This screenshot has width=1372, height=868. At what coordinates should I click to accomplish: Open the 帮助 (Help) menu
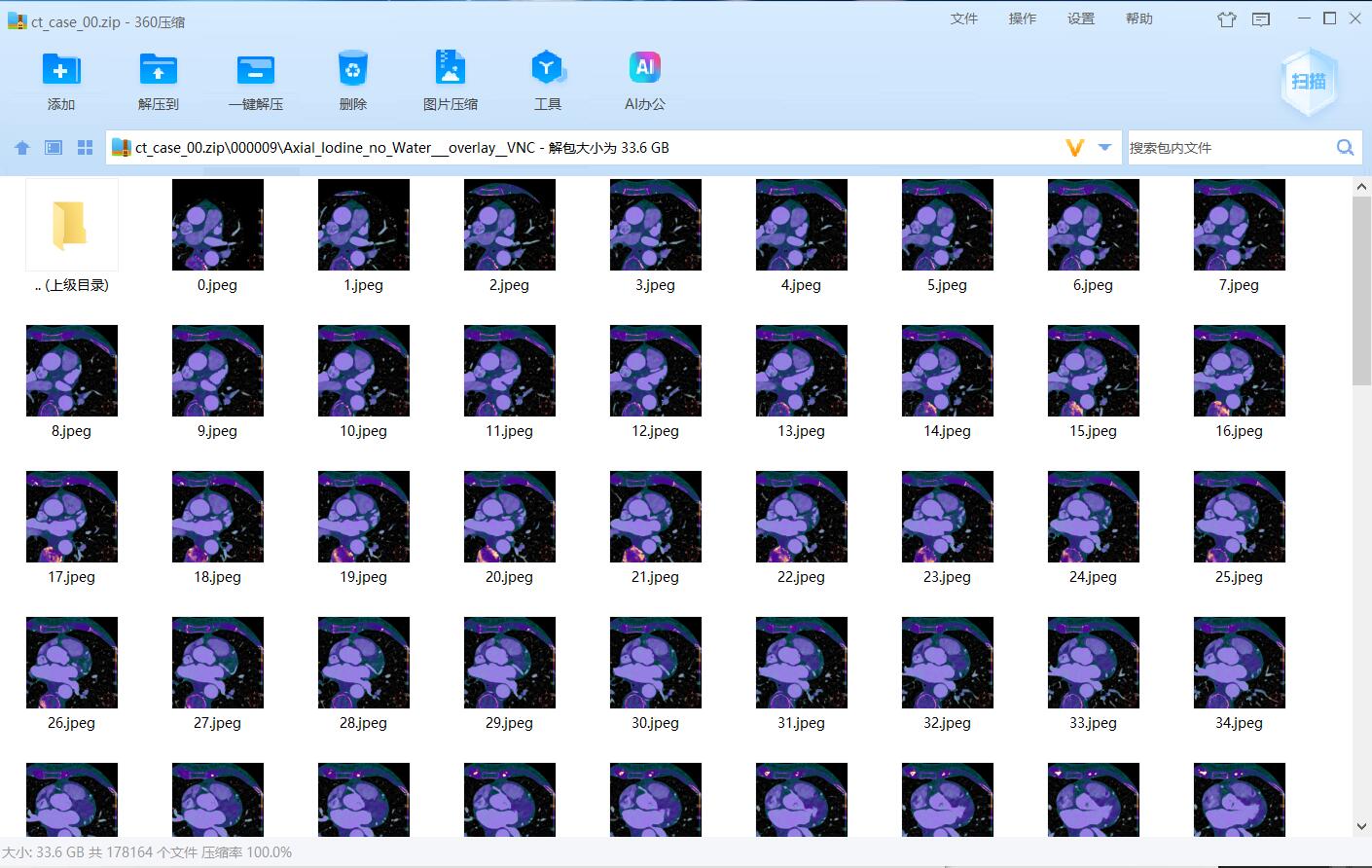1138,18
